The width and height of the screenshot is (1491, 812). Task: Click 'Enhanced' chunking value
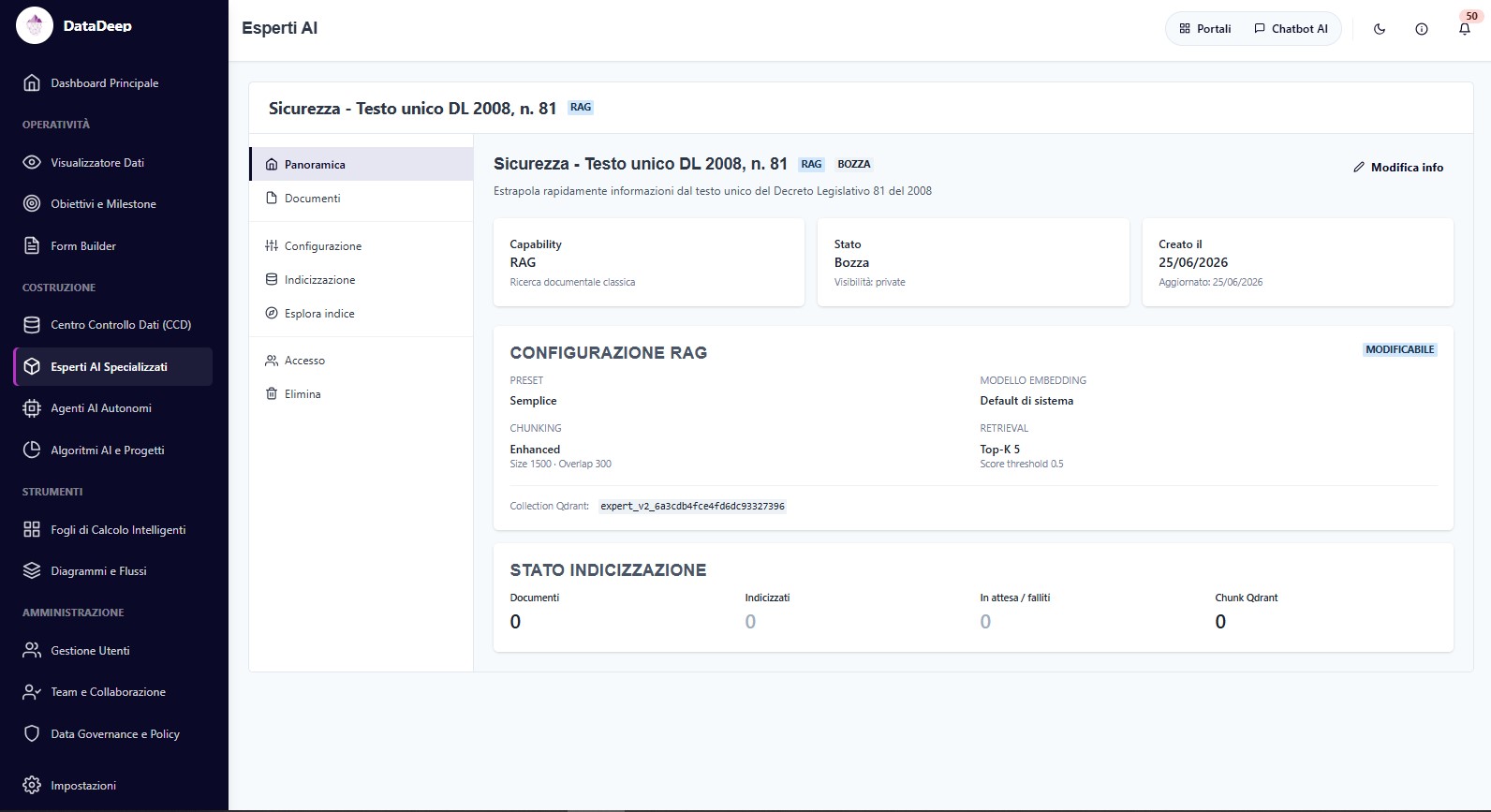click(535, 450)
